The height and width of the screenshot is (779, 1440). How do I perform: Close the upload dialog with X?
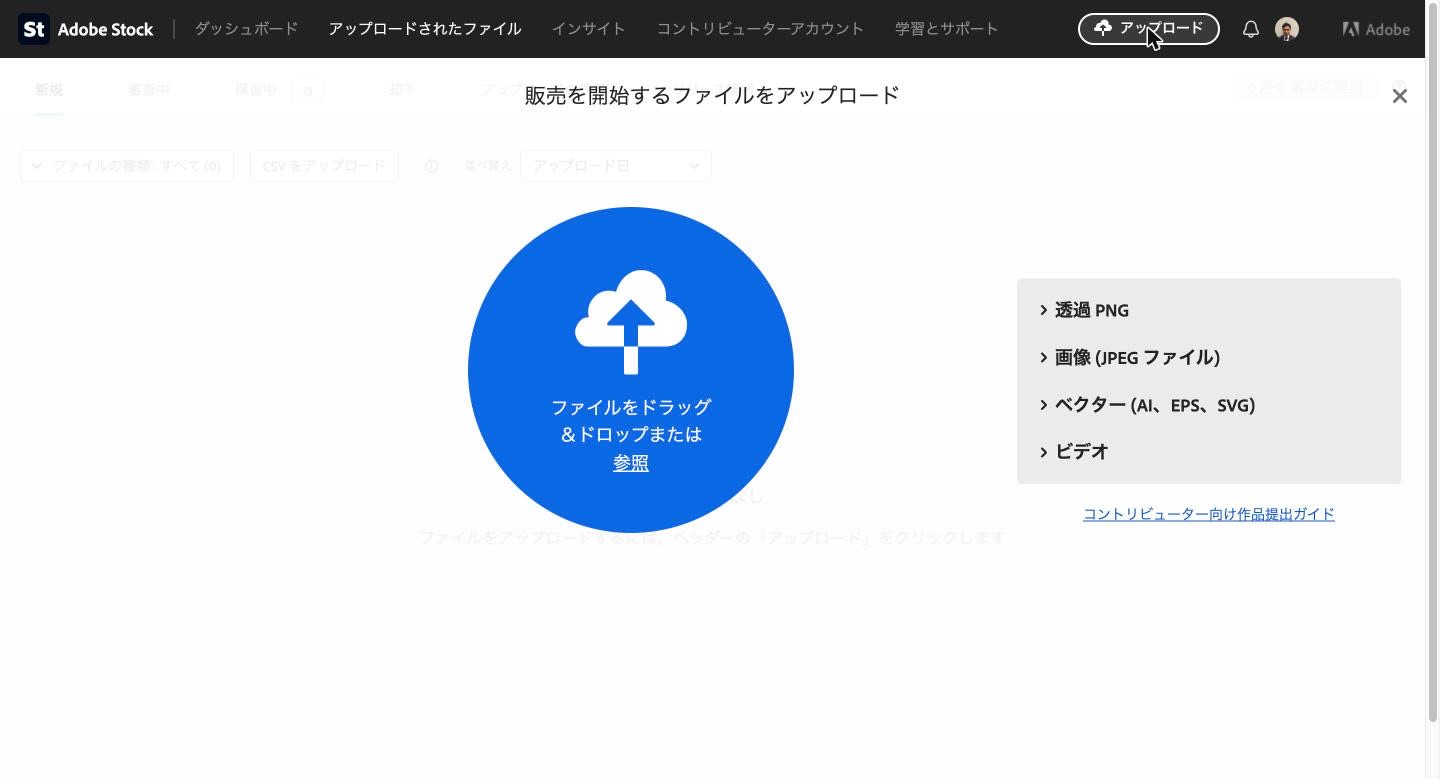(1400, 96)
